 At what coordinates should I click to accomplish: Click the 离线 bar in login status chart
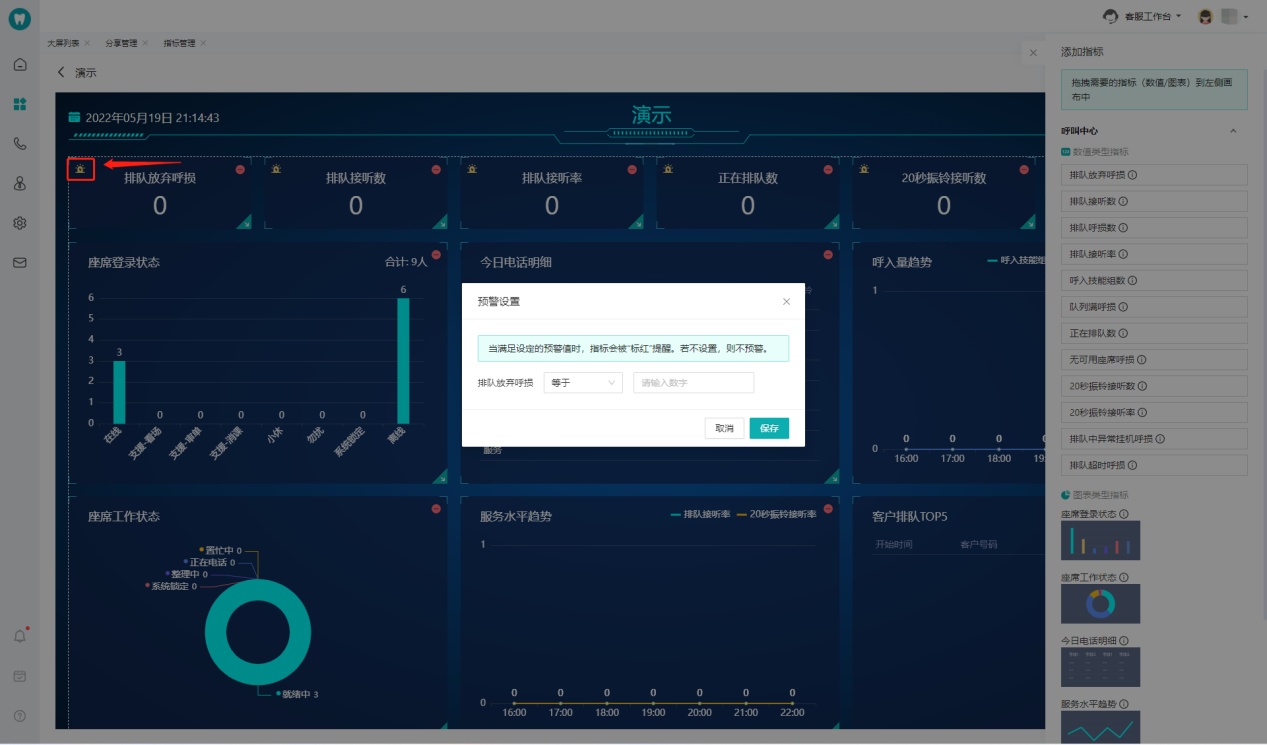pyautogui.click(x=403, y=360)
